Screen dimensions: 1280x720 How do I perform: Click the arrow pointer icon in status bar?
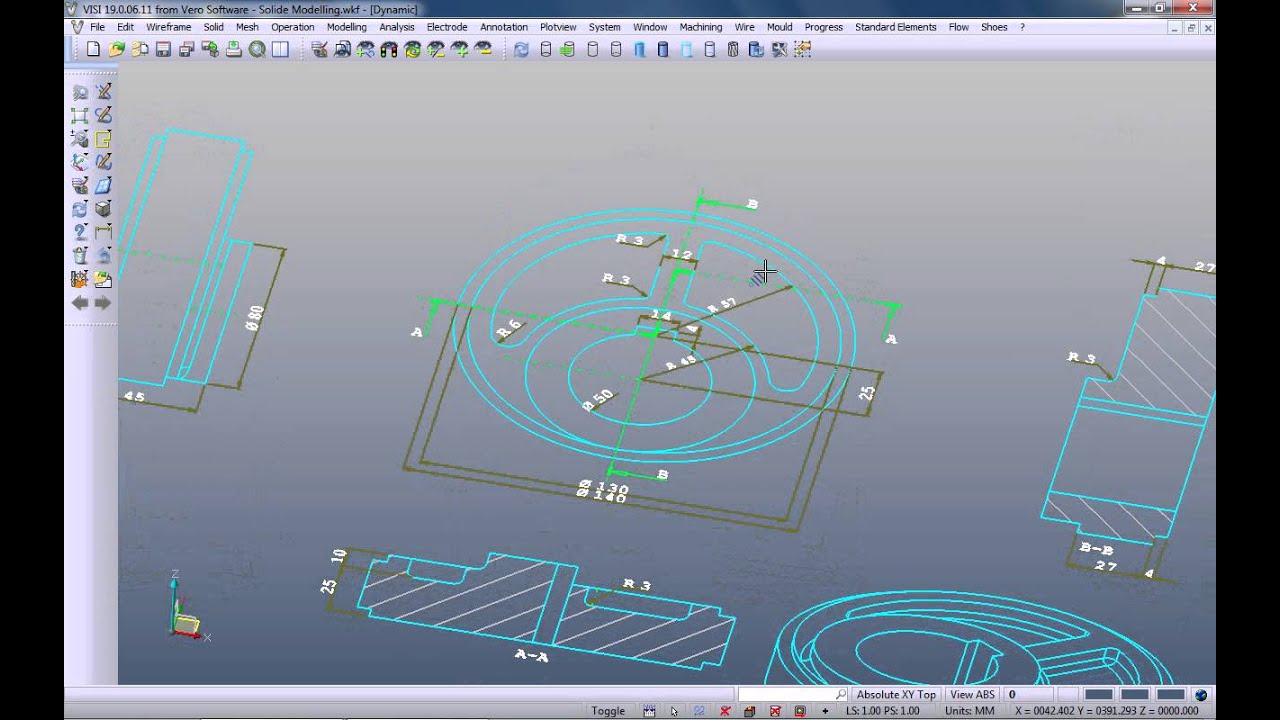click(674, 711)
